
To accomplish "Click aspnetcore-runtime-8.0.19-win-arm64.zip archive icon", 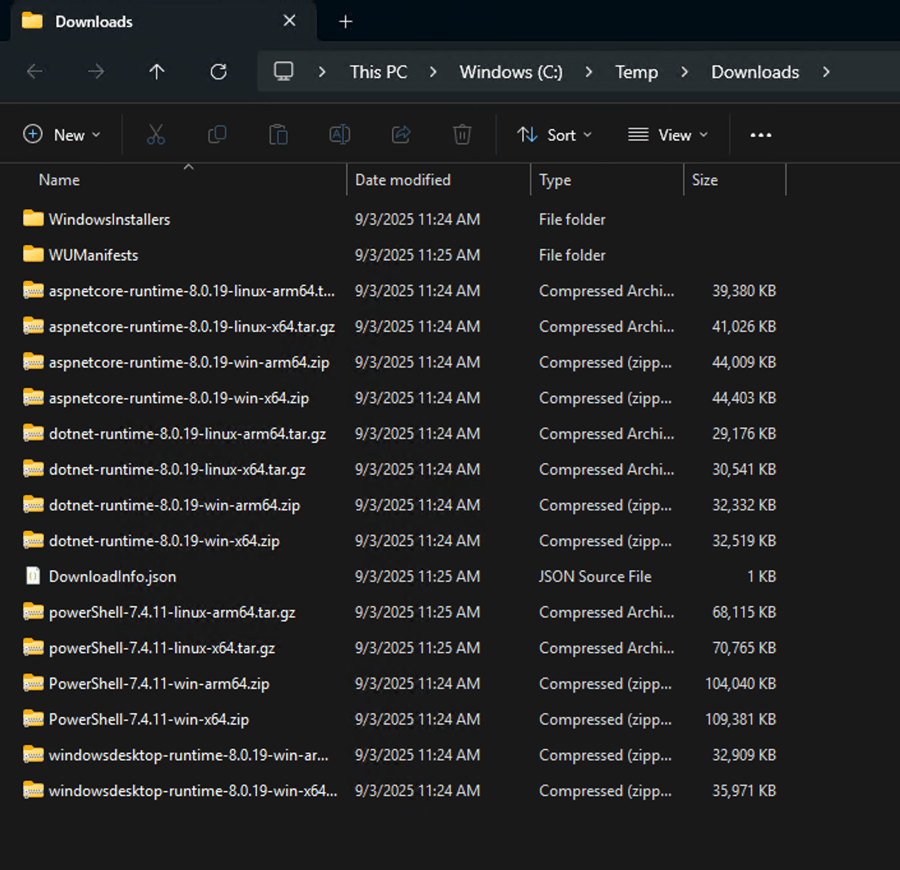I will (x=33, y=362).
